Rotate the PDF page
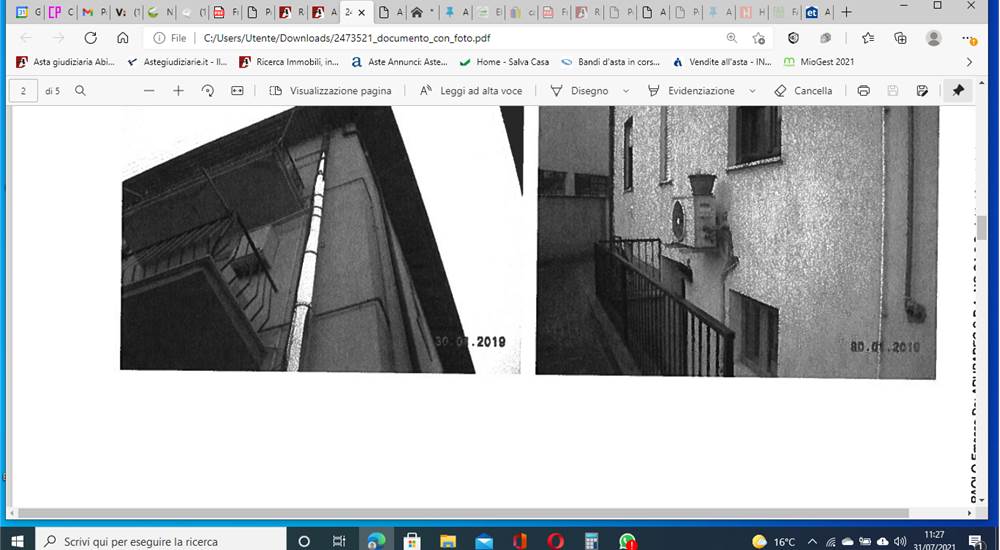The image size is (1000, 550). pos(207,91)
